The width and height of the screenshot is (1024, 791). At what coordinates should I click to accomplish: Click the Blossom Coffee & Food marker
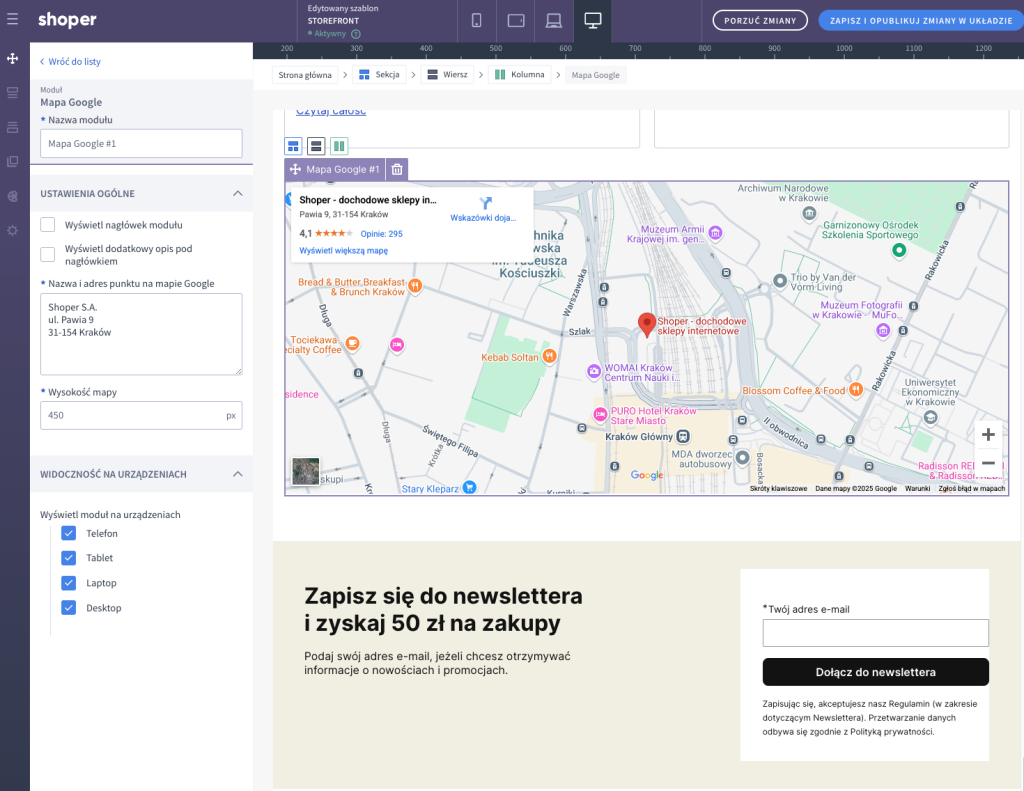point(856,390)
